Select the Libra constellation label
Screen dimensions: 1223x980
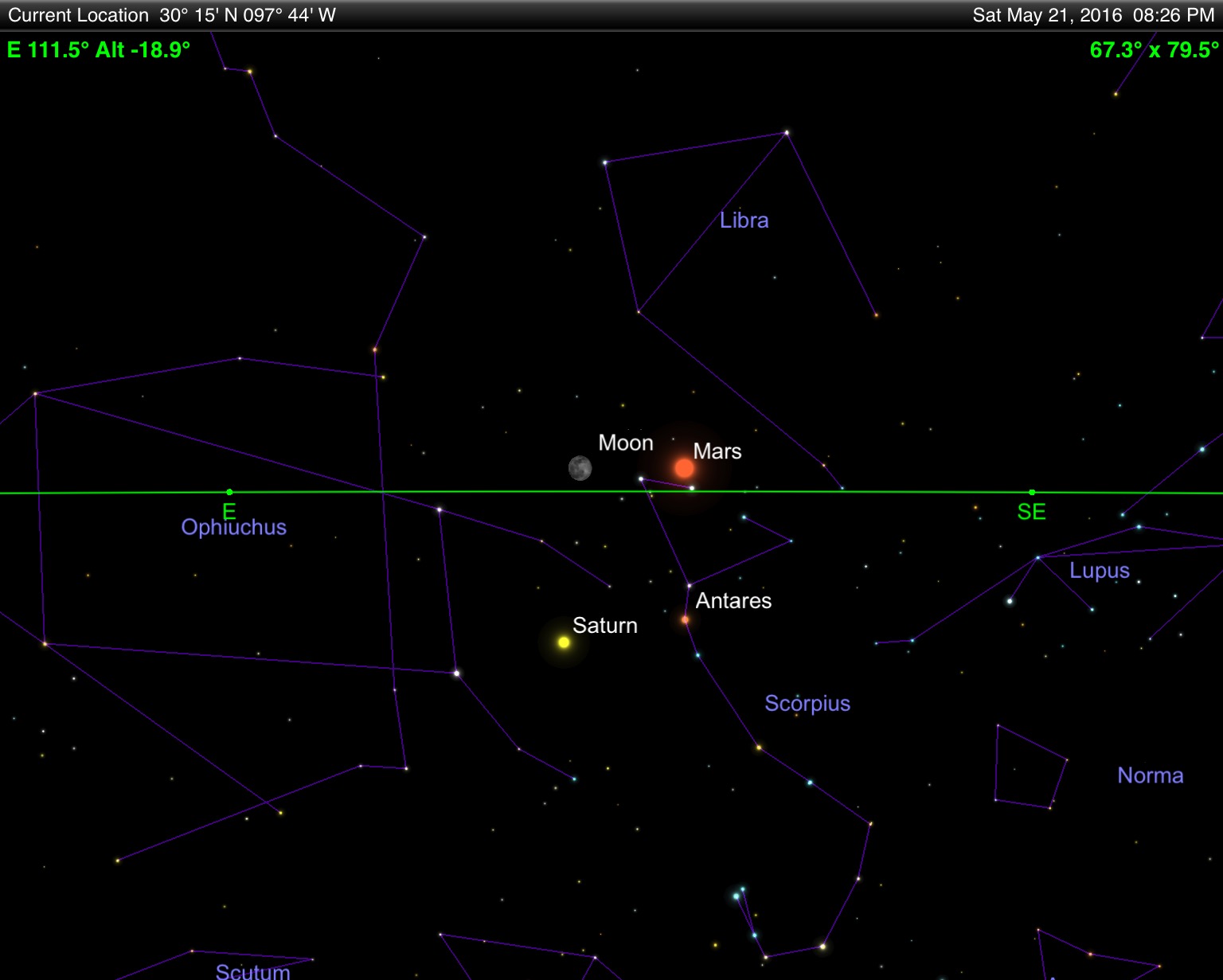(x=744, y=221)
